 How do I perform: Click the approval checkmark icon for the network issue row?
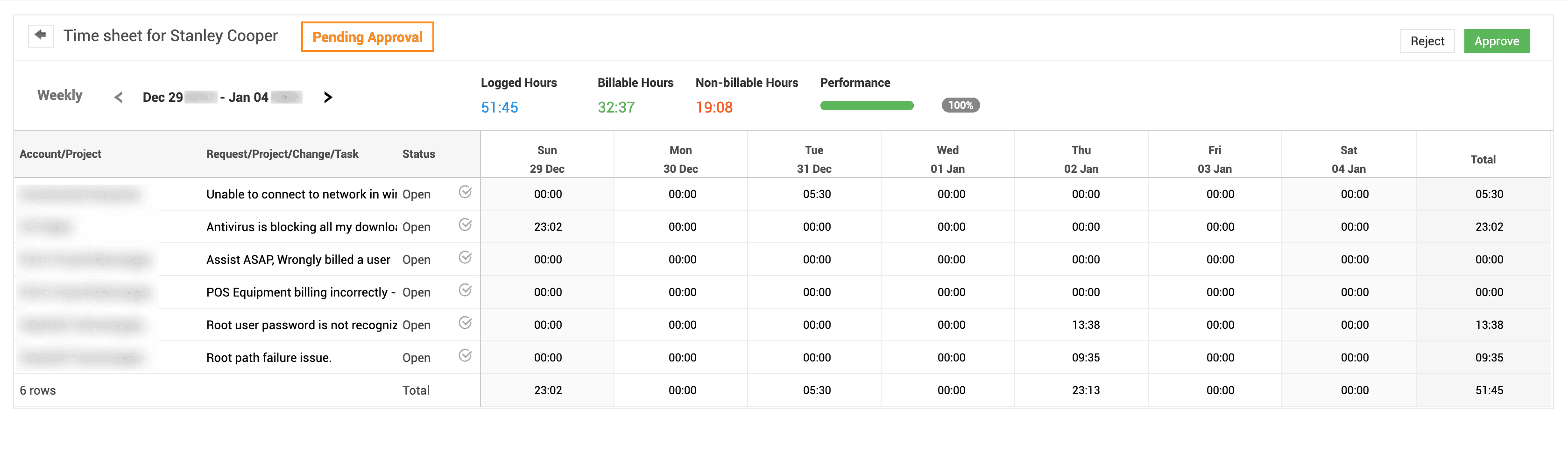pyautogui.click(x=465, y=192)
